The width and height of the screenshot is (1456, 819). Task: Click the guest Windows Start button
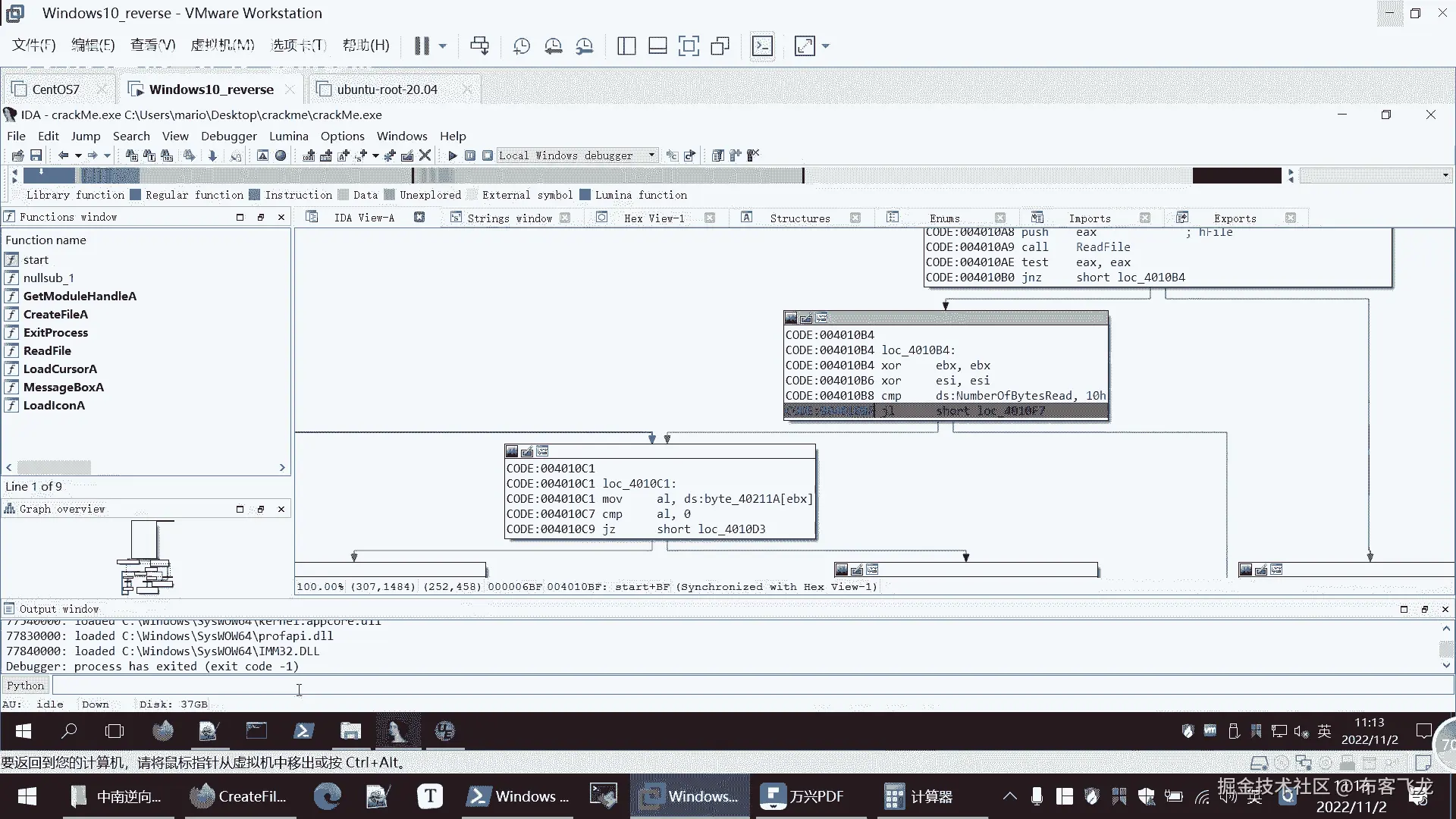click(x=24, y=731)
